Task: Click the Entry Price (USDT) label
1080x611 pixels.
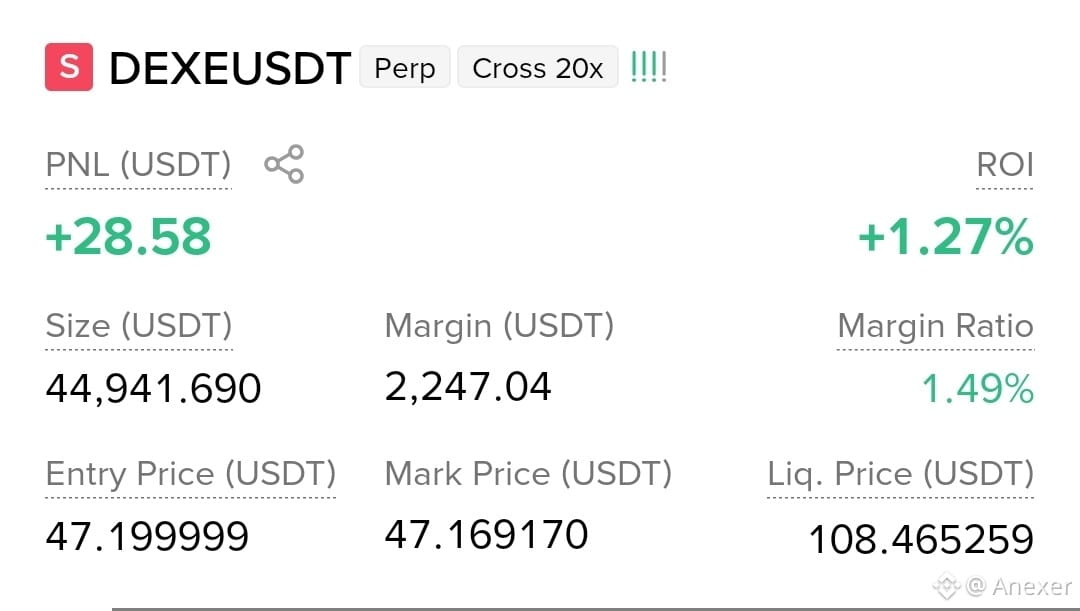Action: click(x=191, y=474)
